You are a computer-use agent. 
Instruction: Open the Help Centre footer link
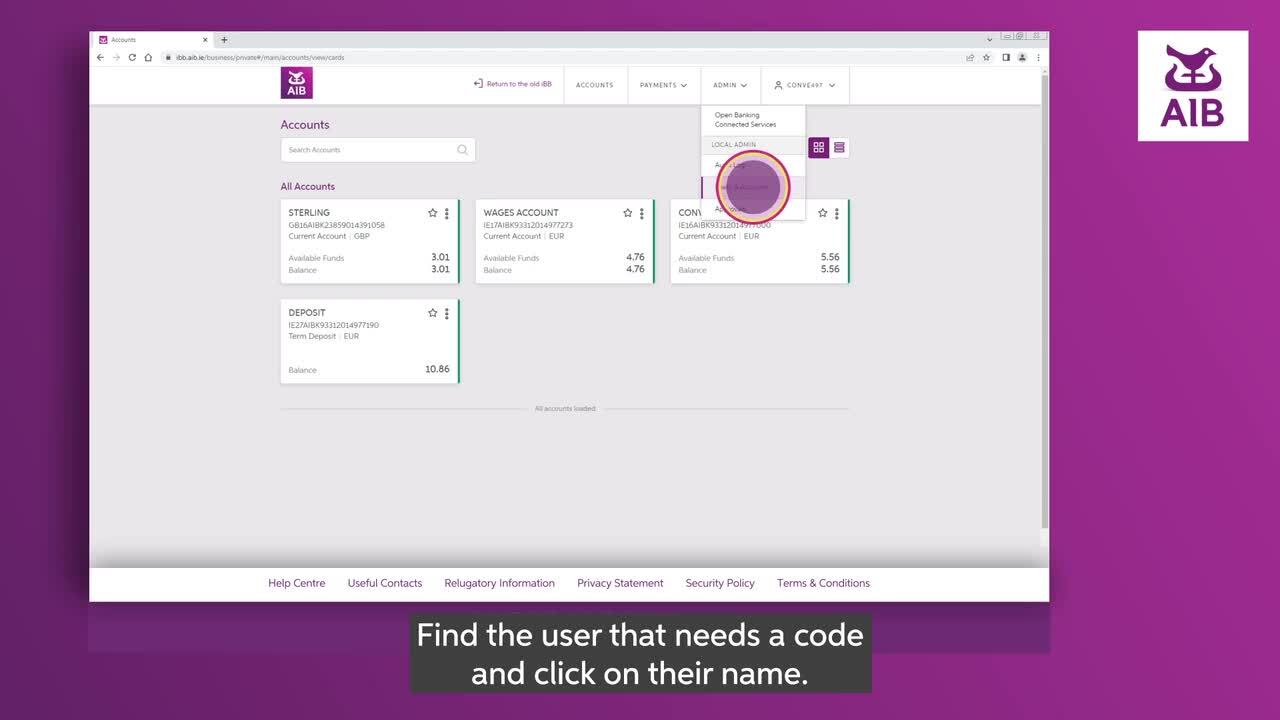click(x=296, y=583)
